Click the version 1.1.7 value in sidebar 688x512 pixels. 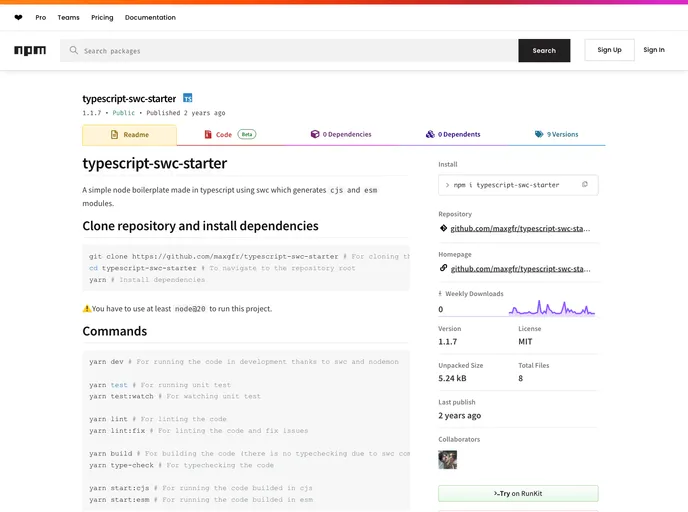[x=448, y=341]
